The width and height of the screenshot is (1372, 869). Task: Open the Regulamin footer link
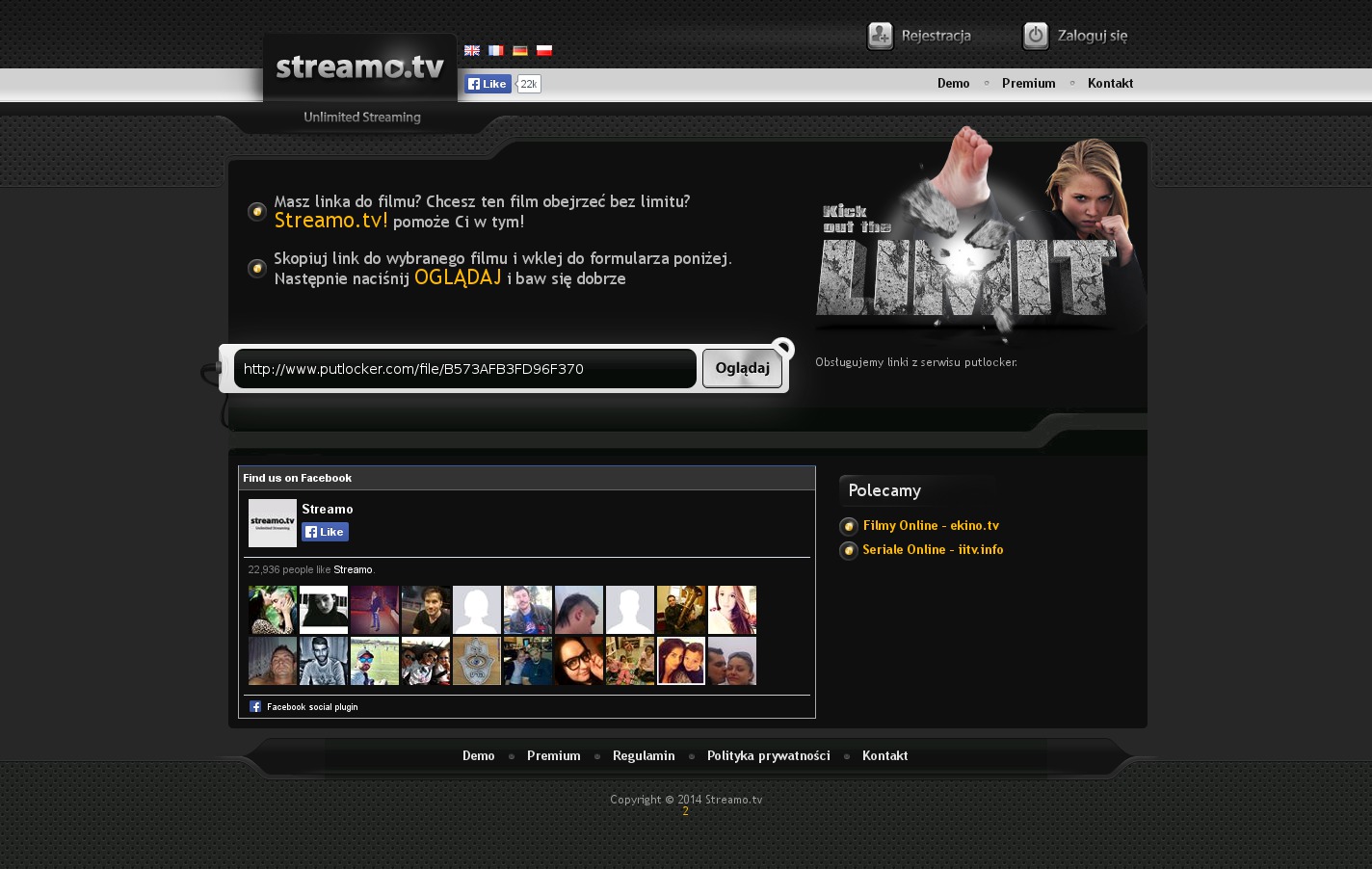point(644,756)
